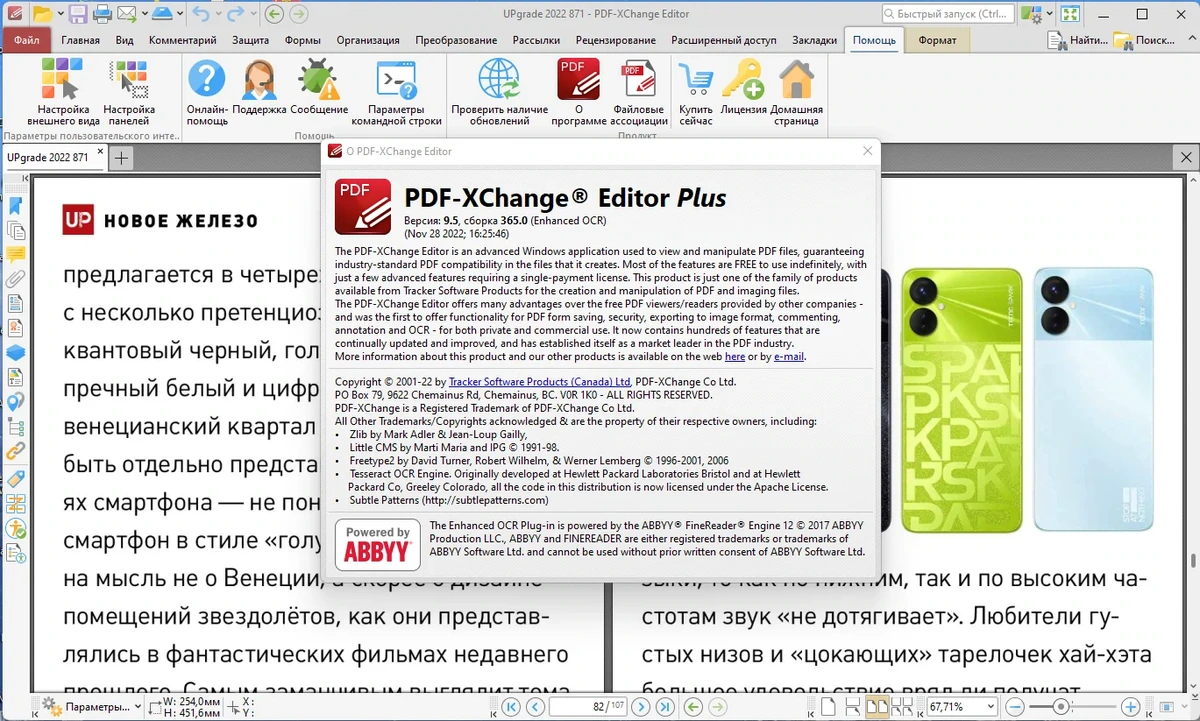The width and height of the screenshot is (1200, 721).
Task: Click Tracker Software Products (Canada) Ltd link
Action: pyautogui.click(x=540, y=382)
